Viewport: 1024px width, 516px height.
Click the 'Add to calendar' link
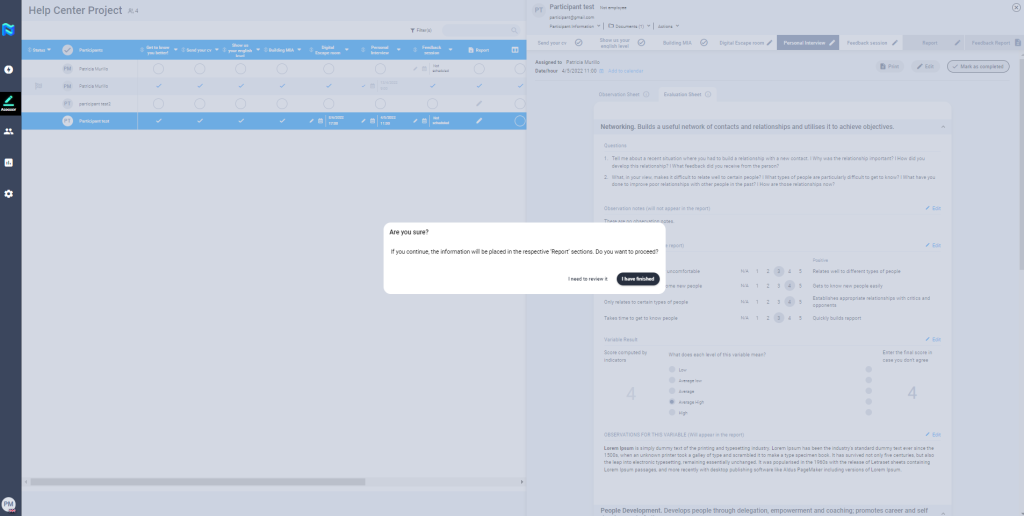click(626, 71)
